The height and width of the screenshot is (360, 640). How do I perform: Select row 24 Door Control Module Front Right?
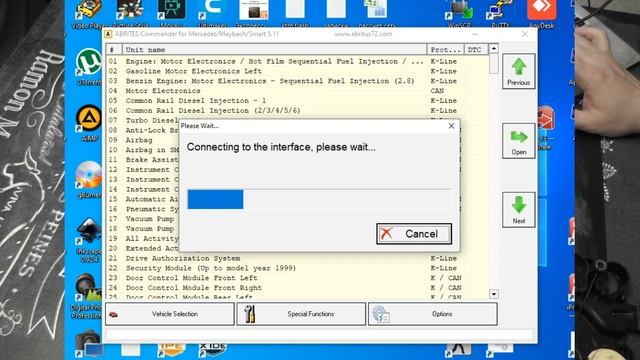pyautogui.click(x=297, y=288)
